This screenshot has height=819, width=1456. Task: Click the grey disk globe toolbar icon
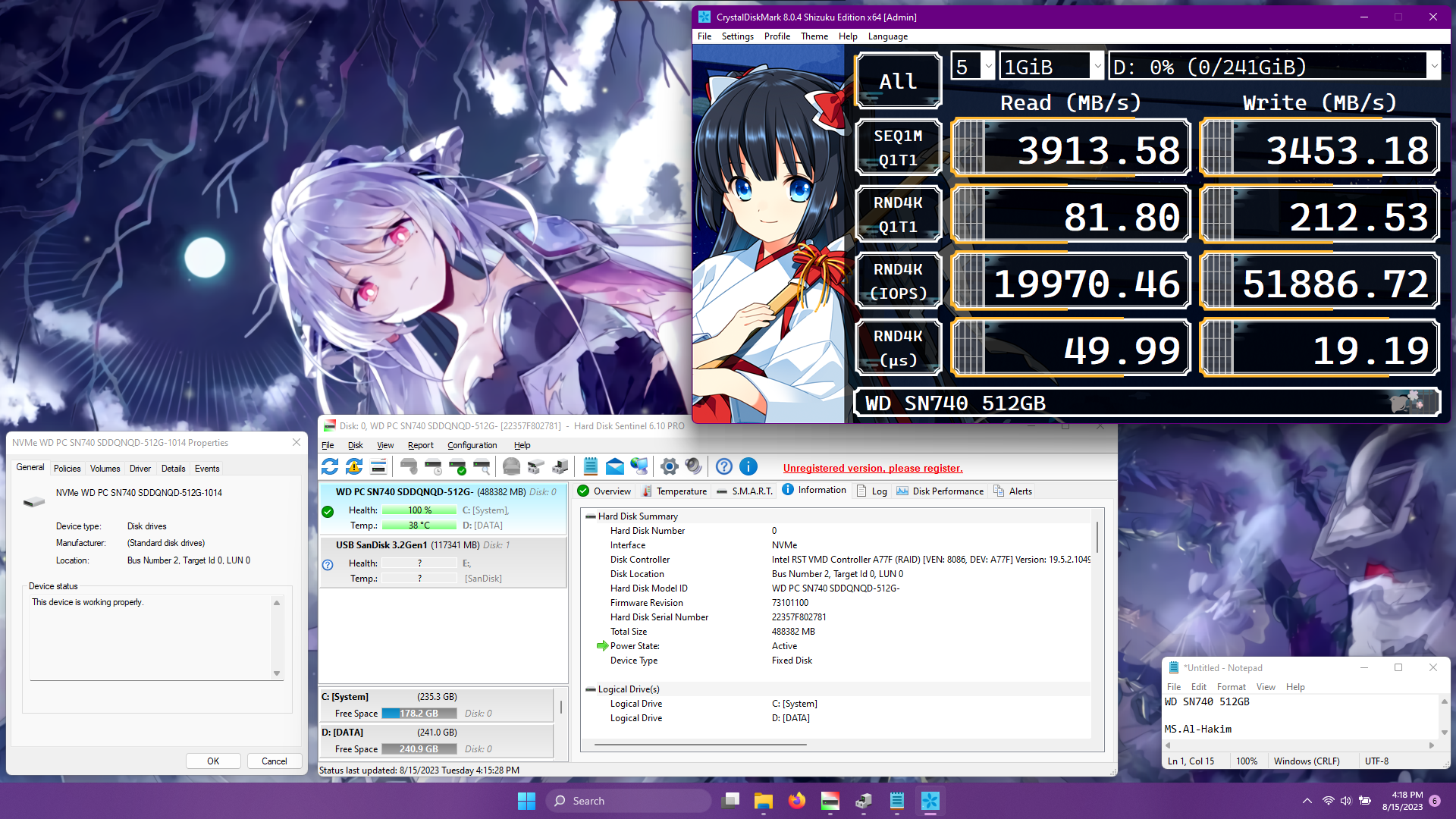[x=512, y=466]
